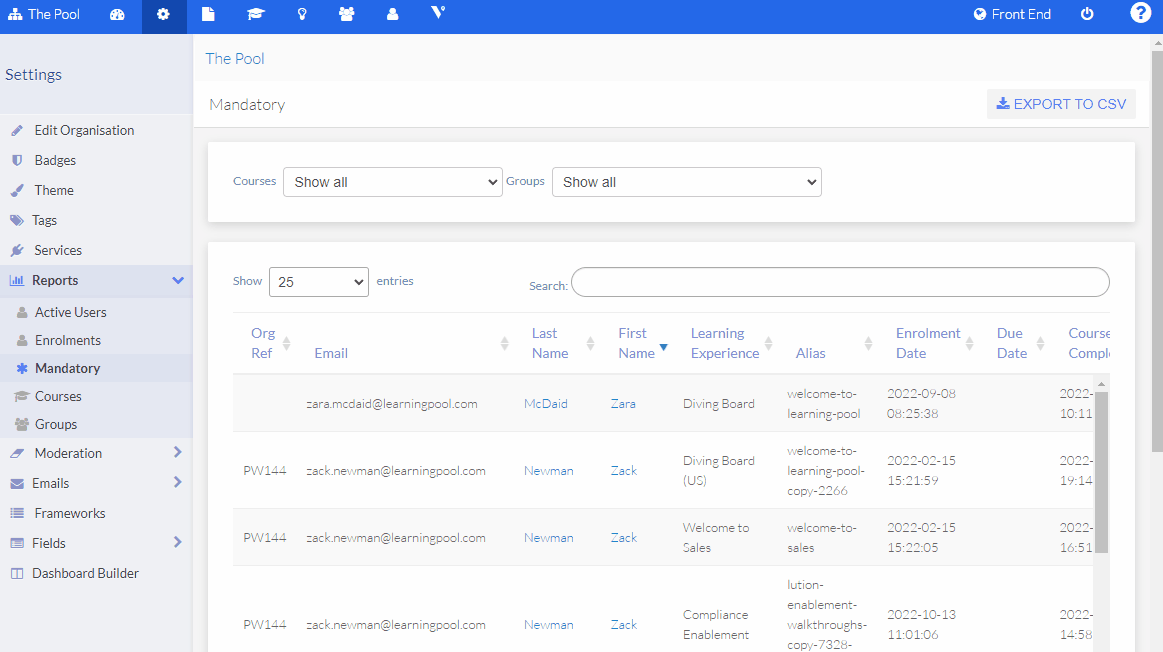Screen dimensions: 1163x652
Task: Click the lightbulb icon in top bar
Action: tap(302, 15)
